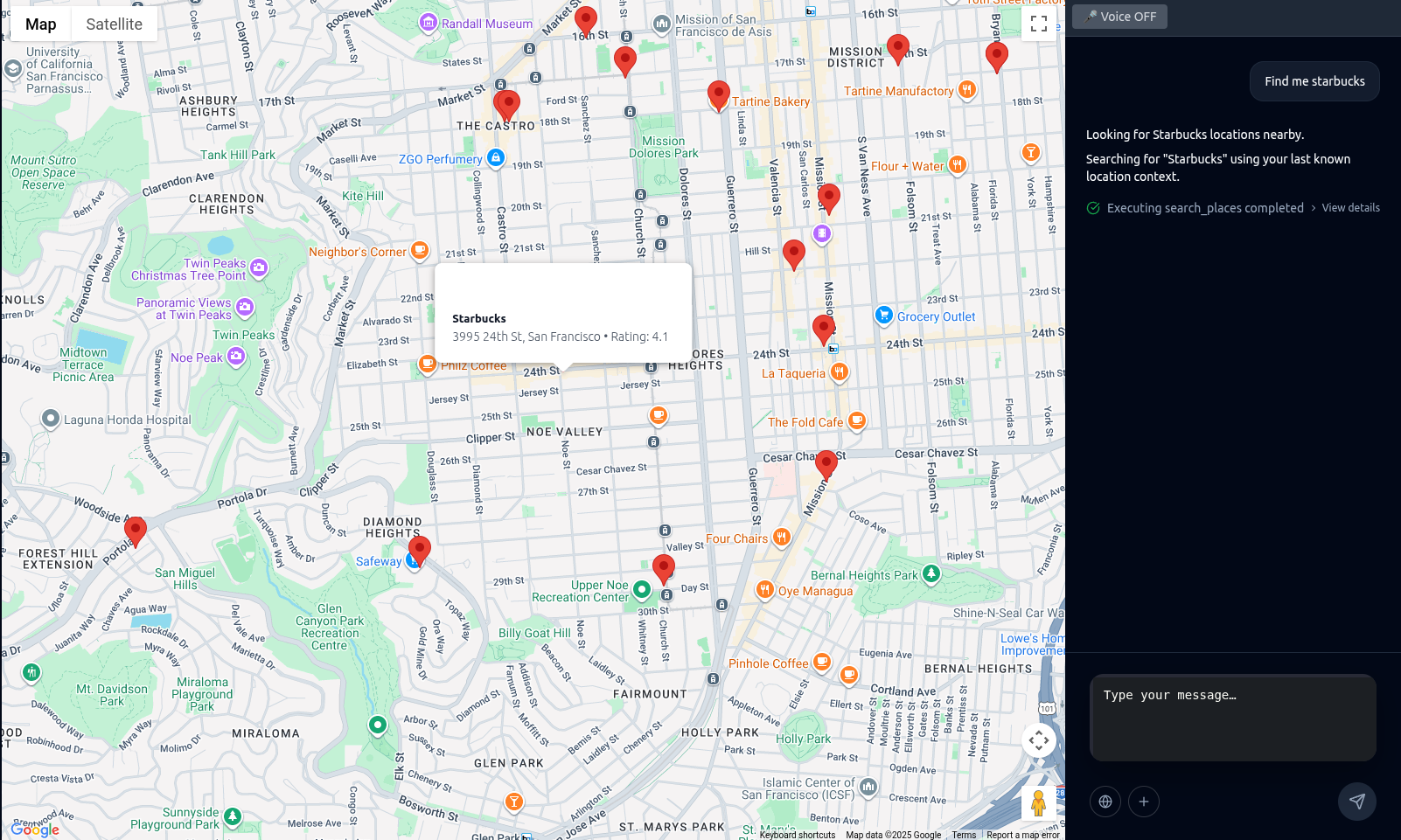Open the globe icon in the chat composer
The image size is (1401, 840).
[x=1105, y=801]
